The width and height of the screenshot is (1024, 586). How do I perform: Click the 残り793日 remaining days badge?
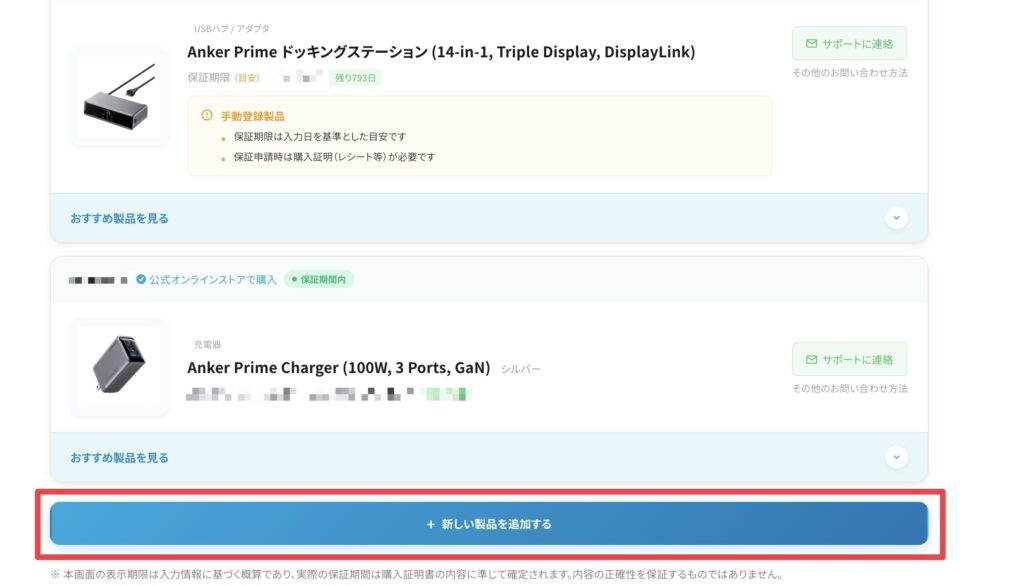click(355, 77)
